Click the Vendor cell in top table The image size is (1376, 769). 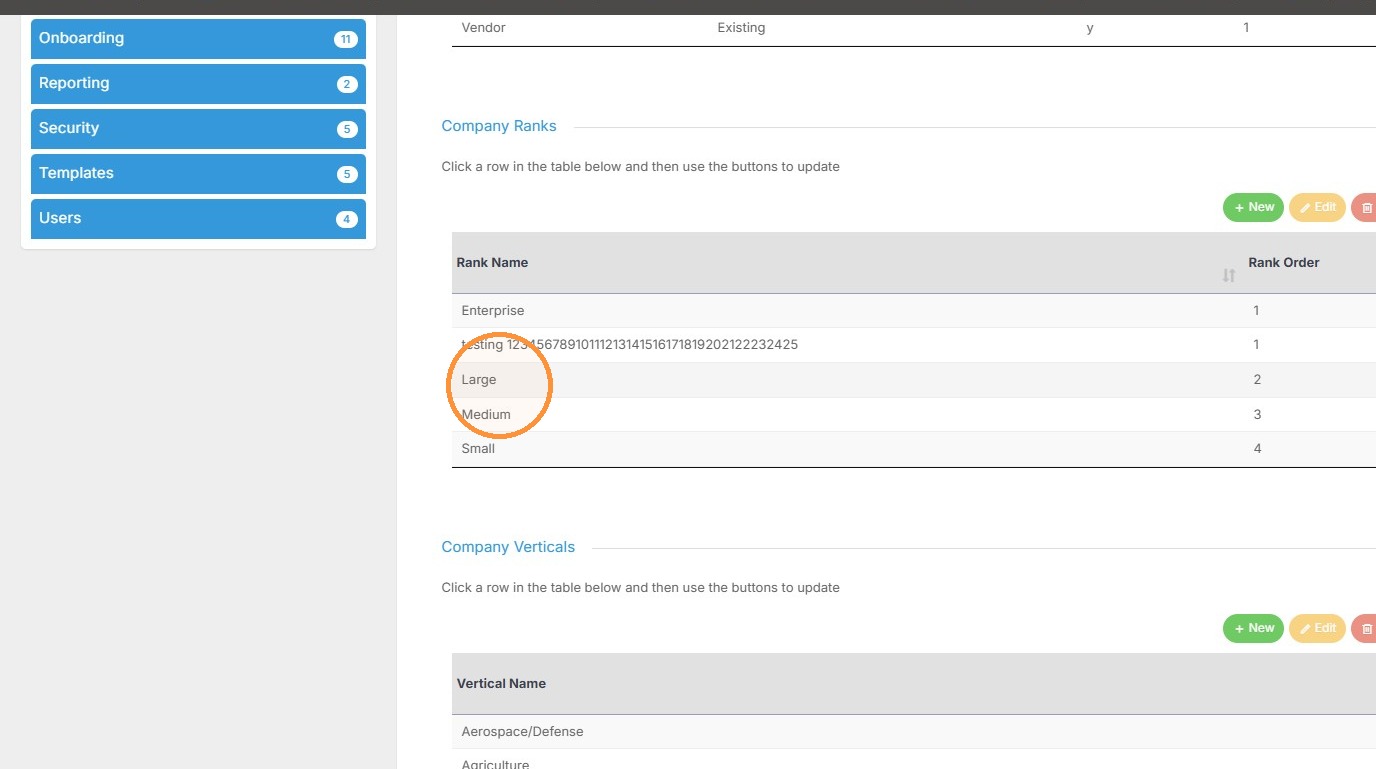[x=484, y=28]
